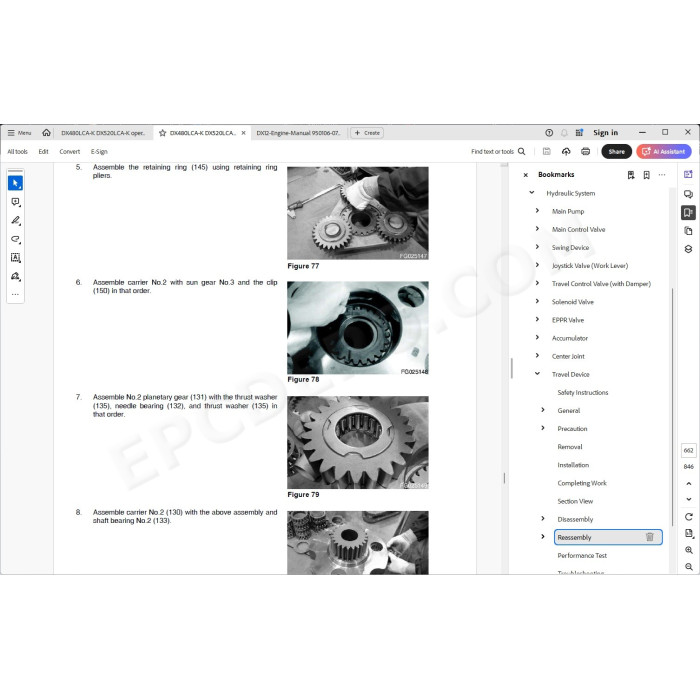Collapse the Hydraulic System bookmark
700x700 pixels.
coord(532,193)
